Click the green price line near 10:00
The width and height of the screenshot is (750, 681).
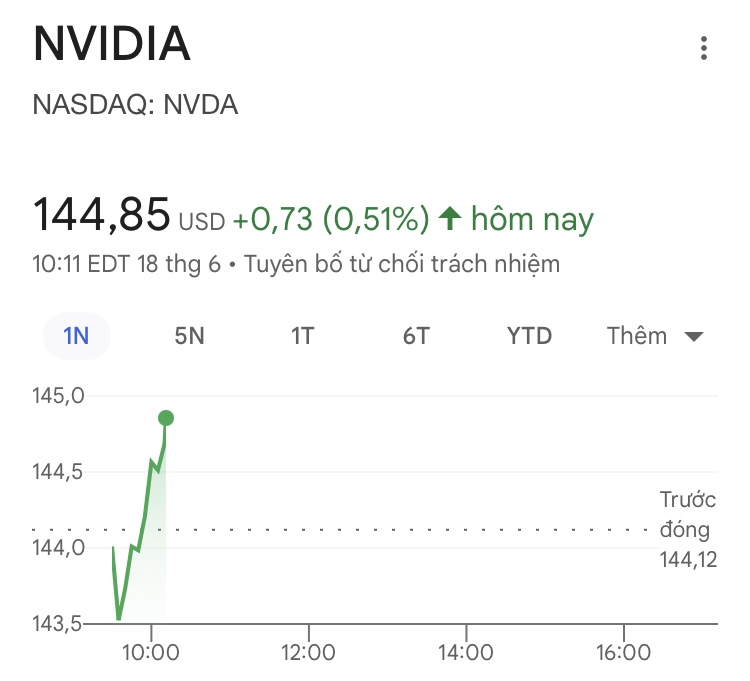[x=144, y=520]
